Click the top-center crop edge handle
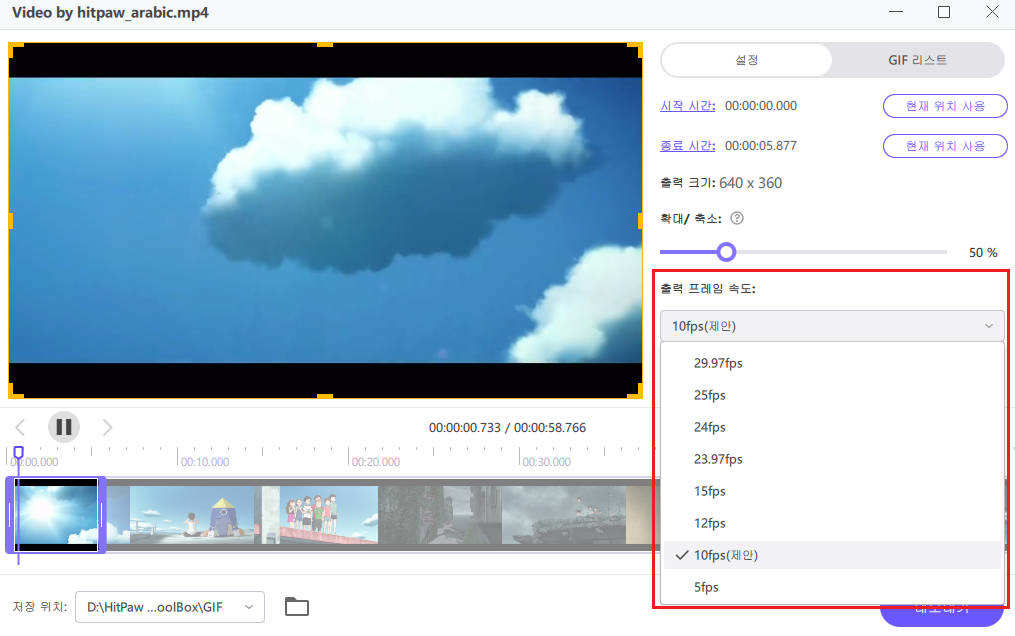 click(x=325, y=45)
